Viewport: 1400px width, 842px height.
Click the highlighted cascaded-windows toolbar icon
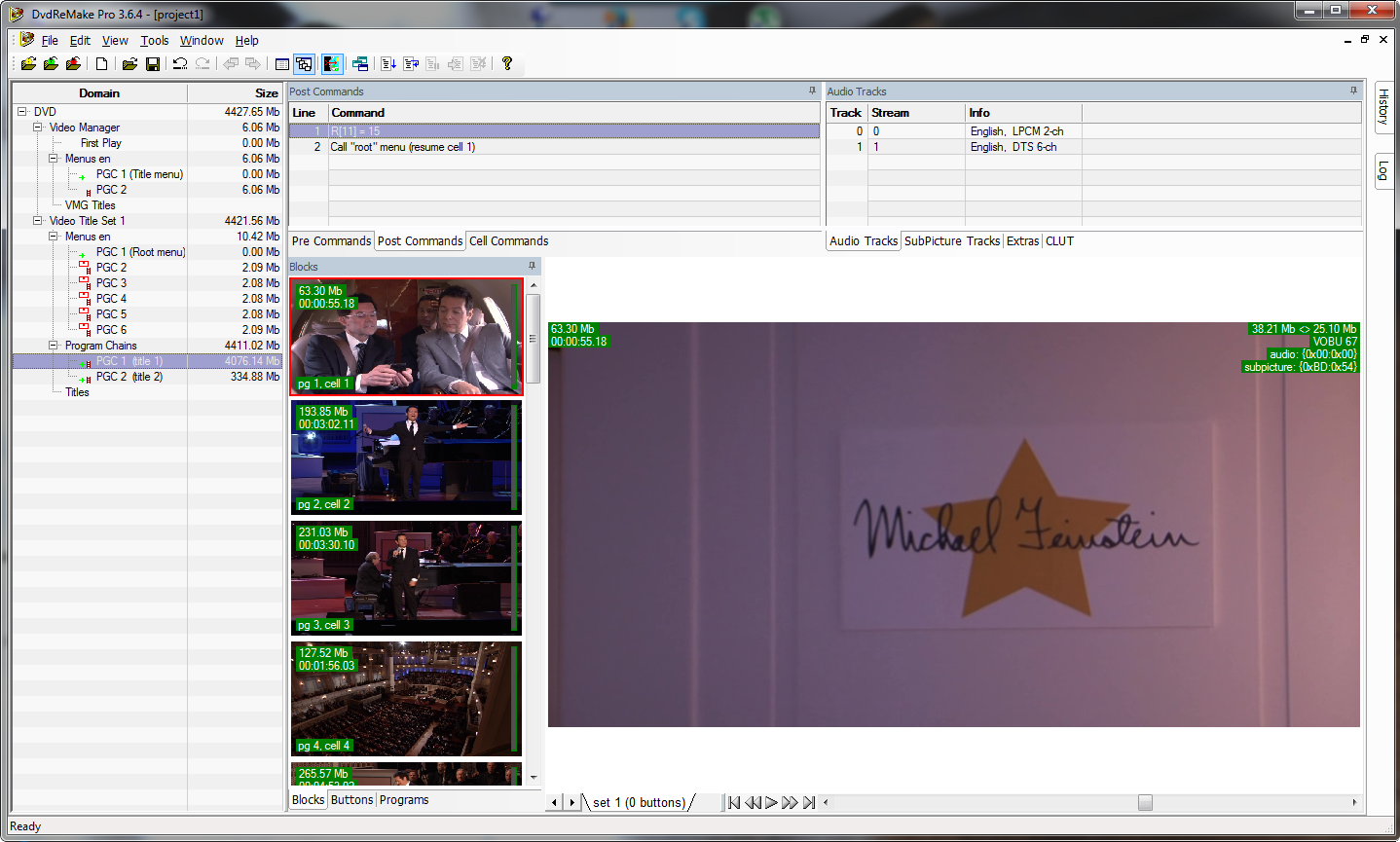pyautogui.click(x=305, y=63)
